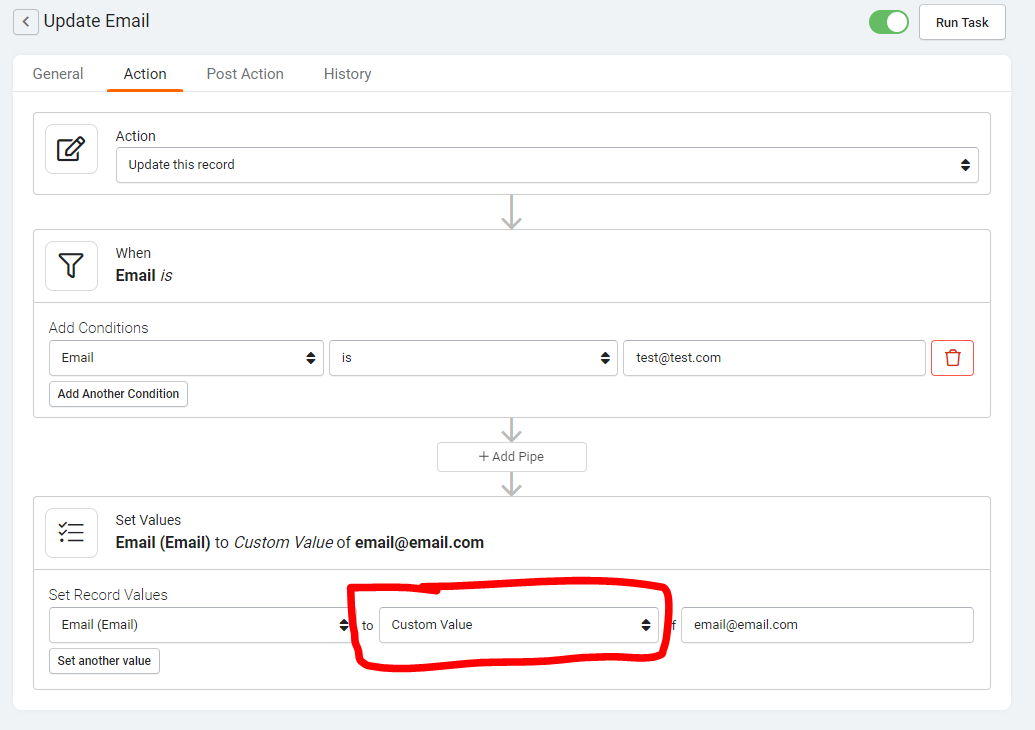Click the filter funnel When icon
Screen dimensions: 1035x730
click(x=71, y=266)
